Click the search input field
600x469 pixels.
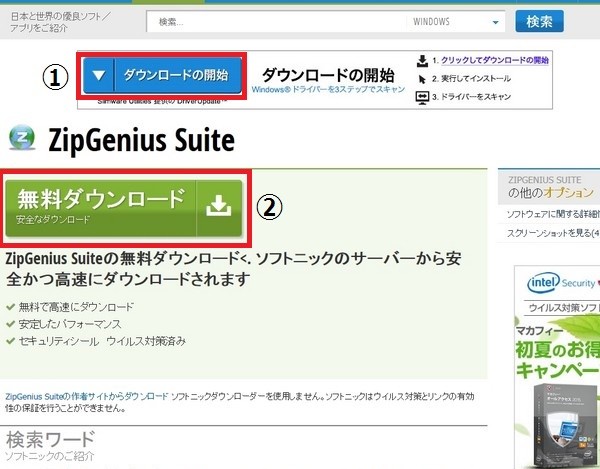point(277,21)
